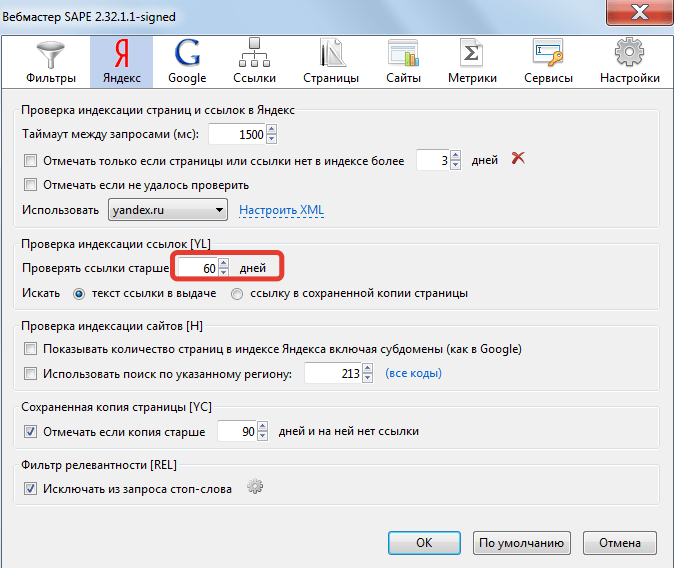Select 'текст ссылки в выдаче' radio option
The width and height of the screenshot is (674, 568).
click(79, 294)
